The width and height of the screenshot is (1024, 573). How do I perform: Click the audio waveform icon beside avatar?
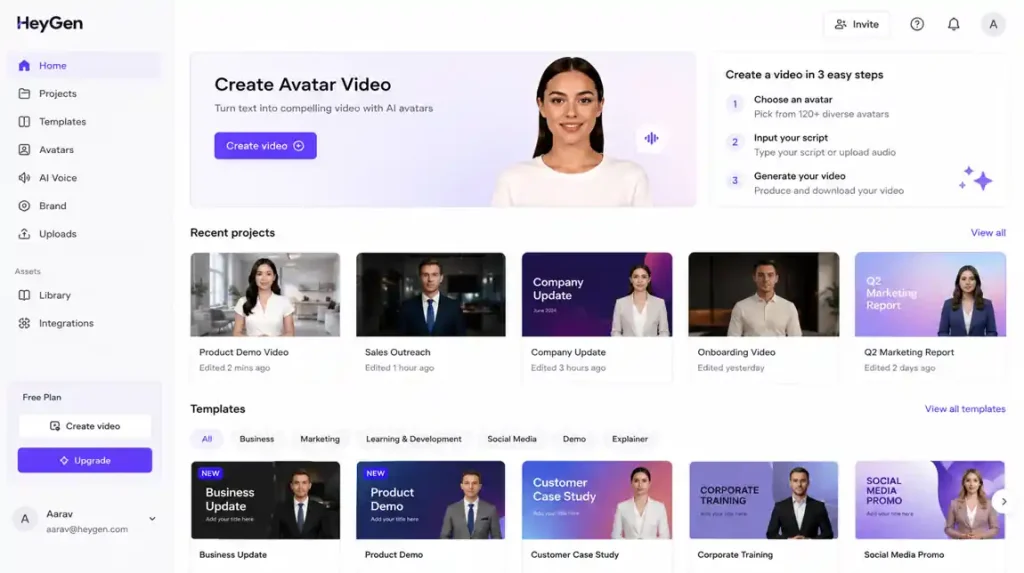point(651,138)
